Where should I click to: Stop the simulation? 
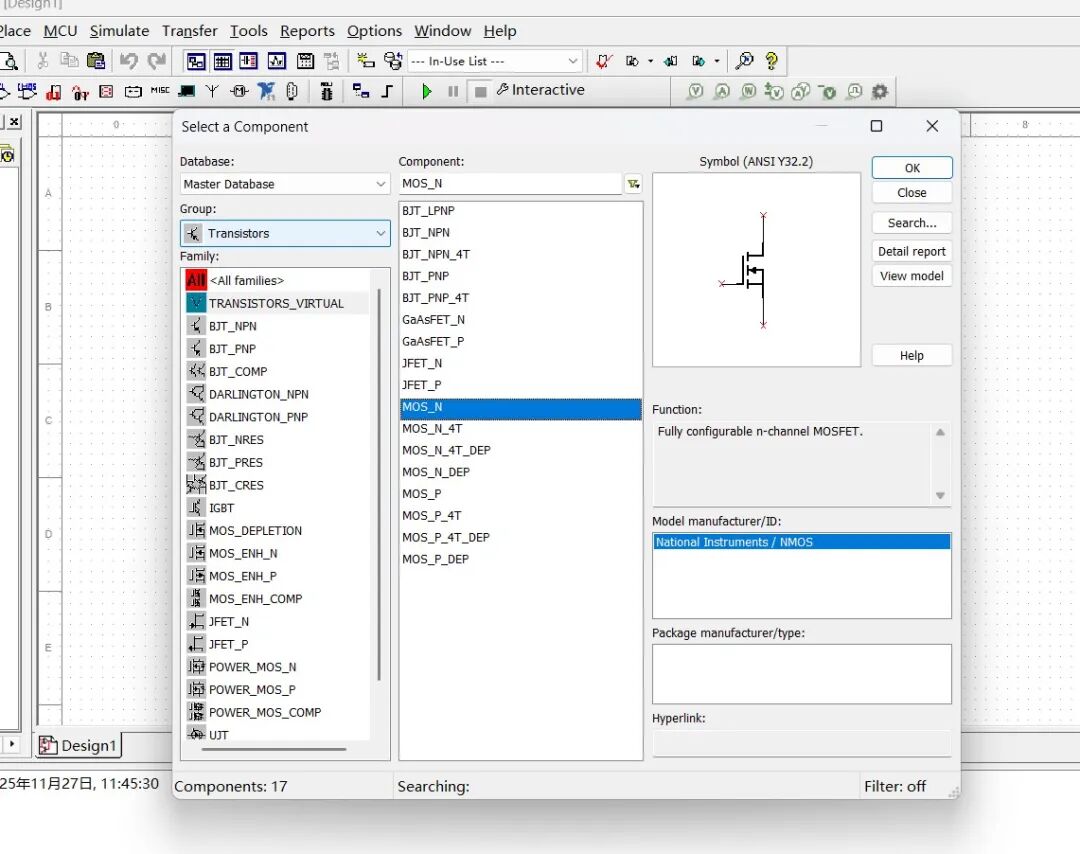click(481, 91)
